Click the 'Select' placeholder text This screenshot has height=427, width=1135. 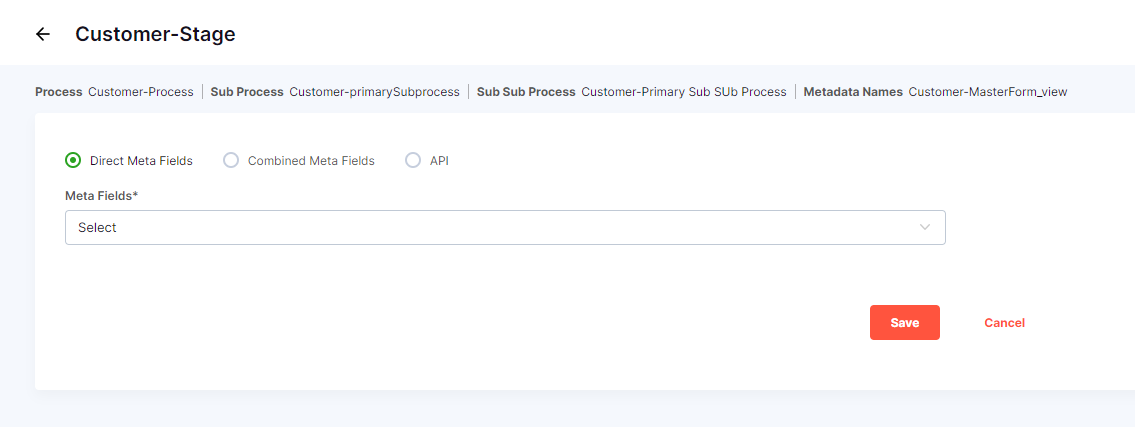[x=98, y=227]
